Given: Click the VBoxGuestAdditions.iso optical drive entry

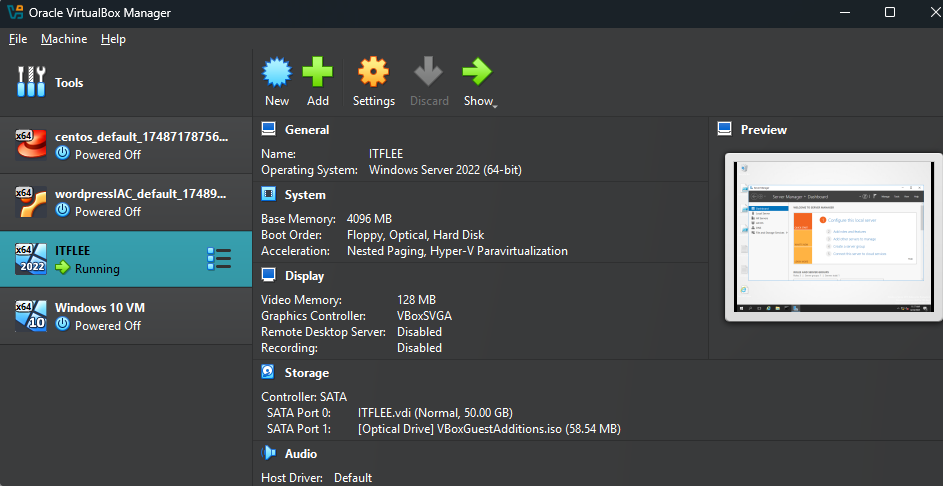Looking at the screenshot, I should point(489,429).
